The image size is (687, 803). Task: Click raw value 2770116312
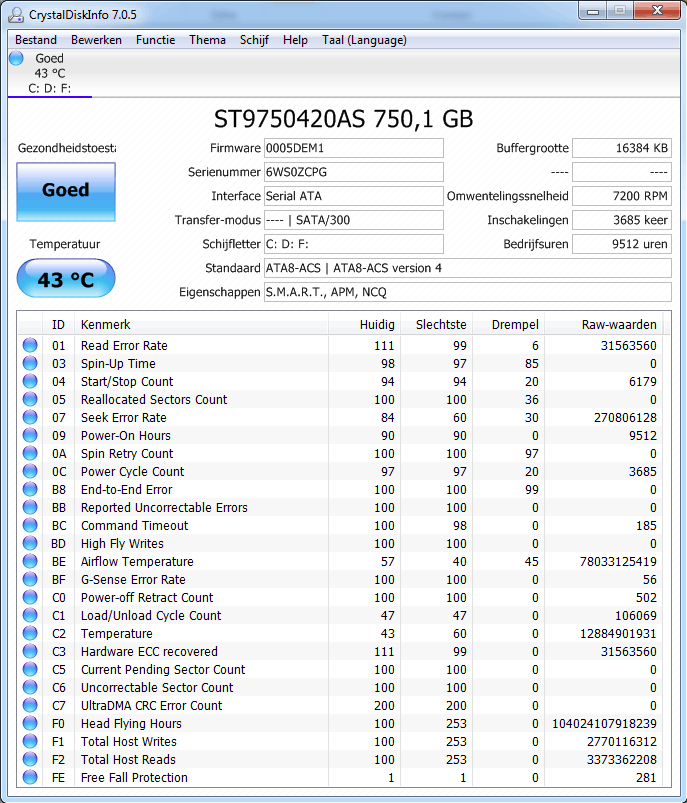click(x=621, y=742)
